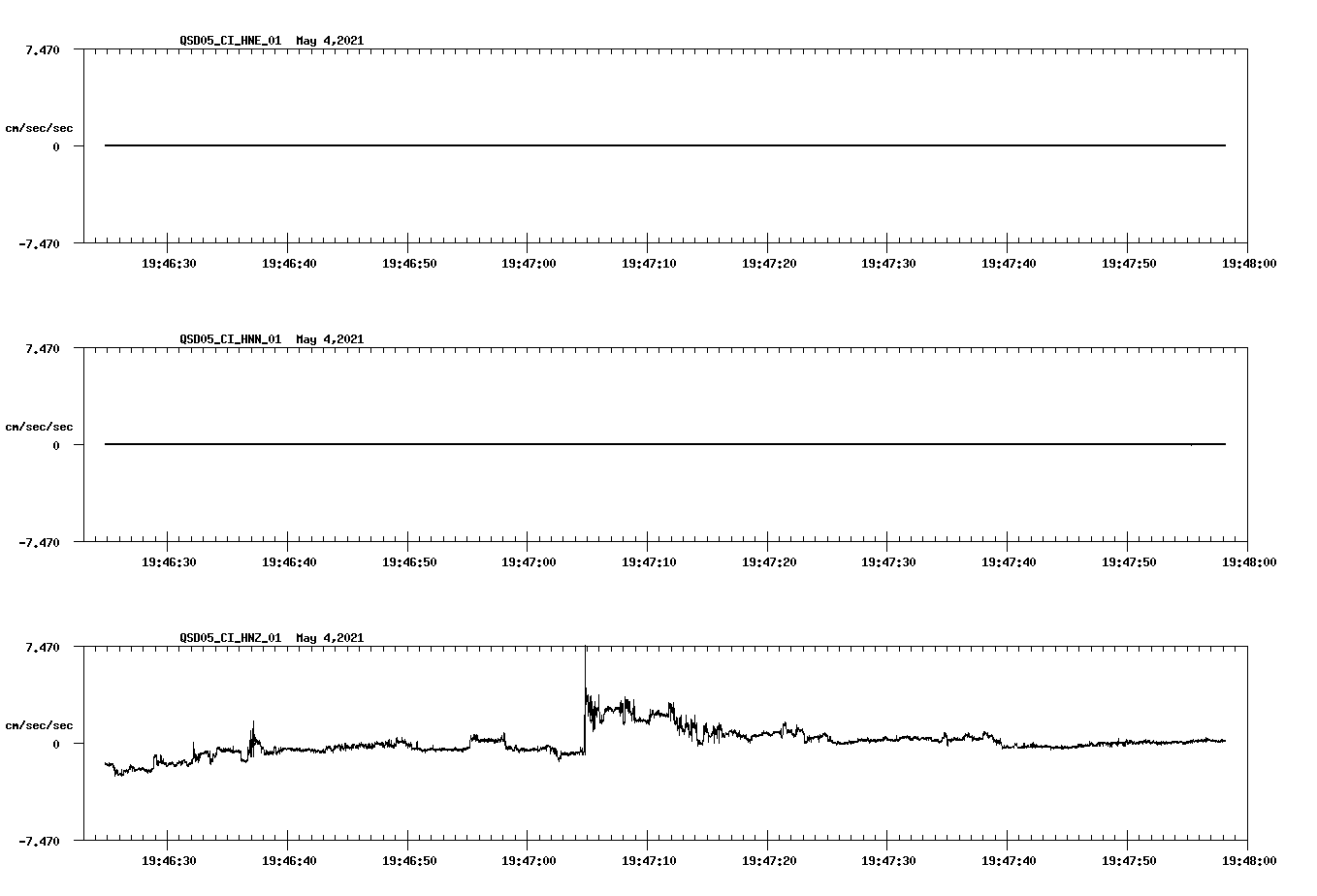Click the QSD05_CI_HNN_01 channel label

click(x=229, y=338)
